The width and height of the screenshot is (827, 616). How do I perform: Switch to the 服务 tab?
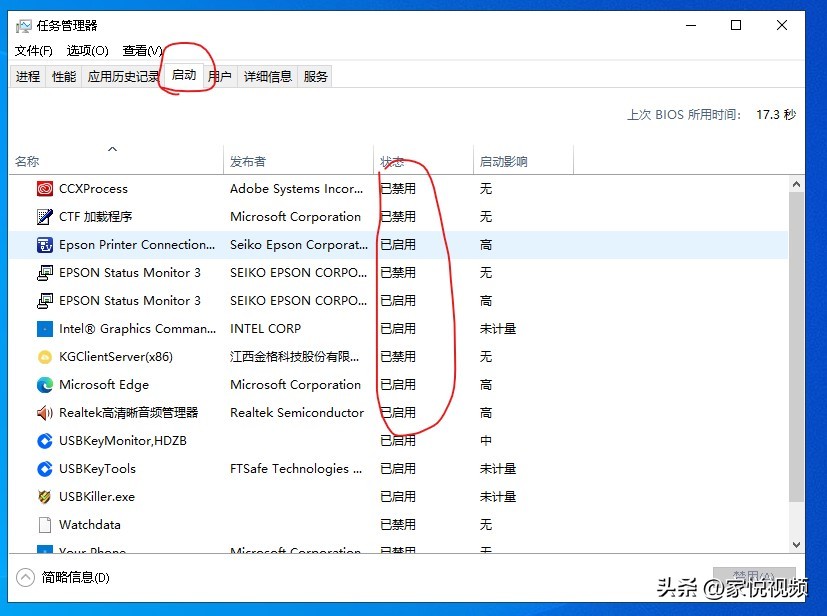coord(316,76)
